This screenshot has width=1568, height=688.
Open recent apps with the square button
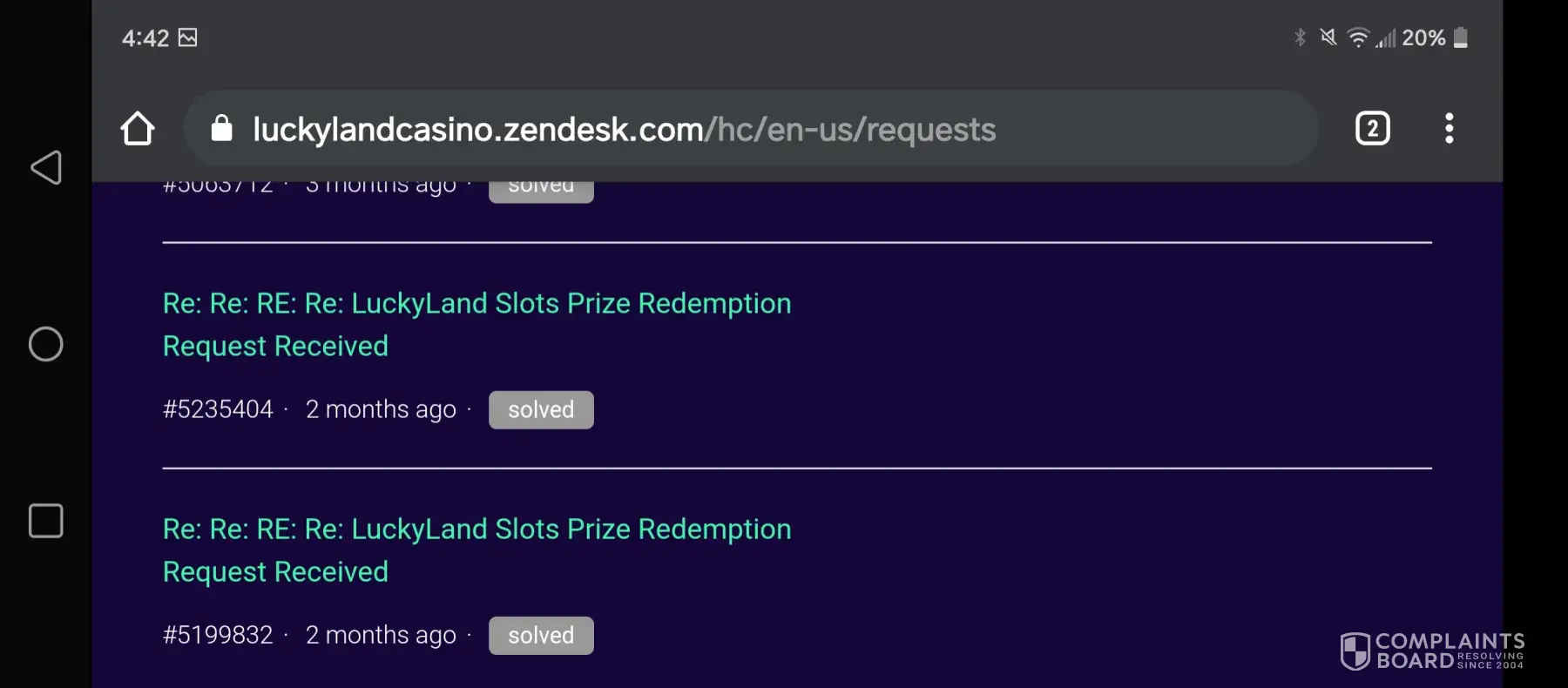click(x=46, y=521)
